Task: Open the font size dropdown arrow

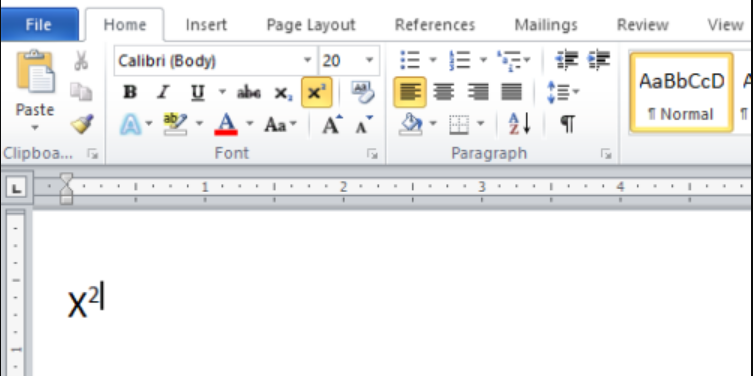Action: pos(369,61)
